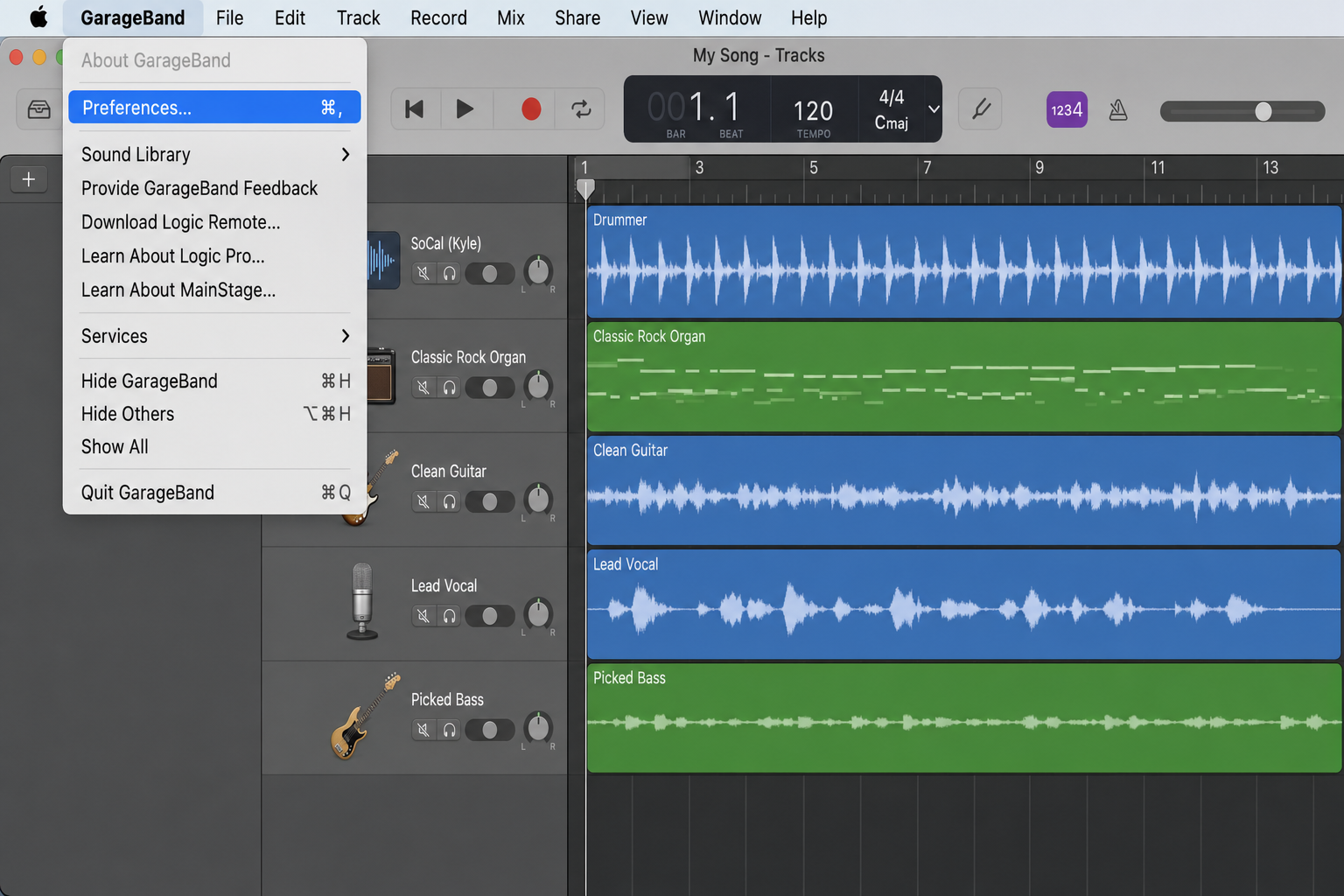
Task: Expand the Services submenu
Action: coord(214,336)
